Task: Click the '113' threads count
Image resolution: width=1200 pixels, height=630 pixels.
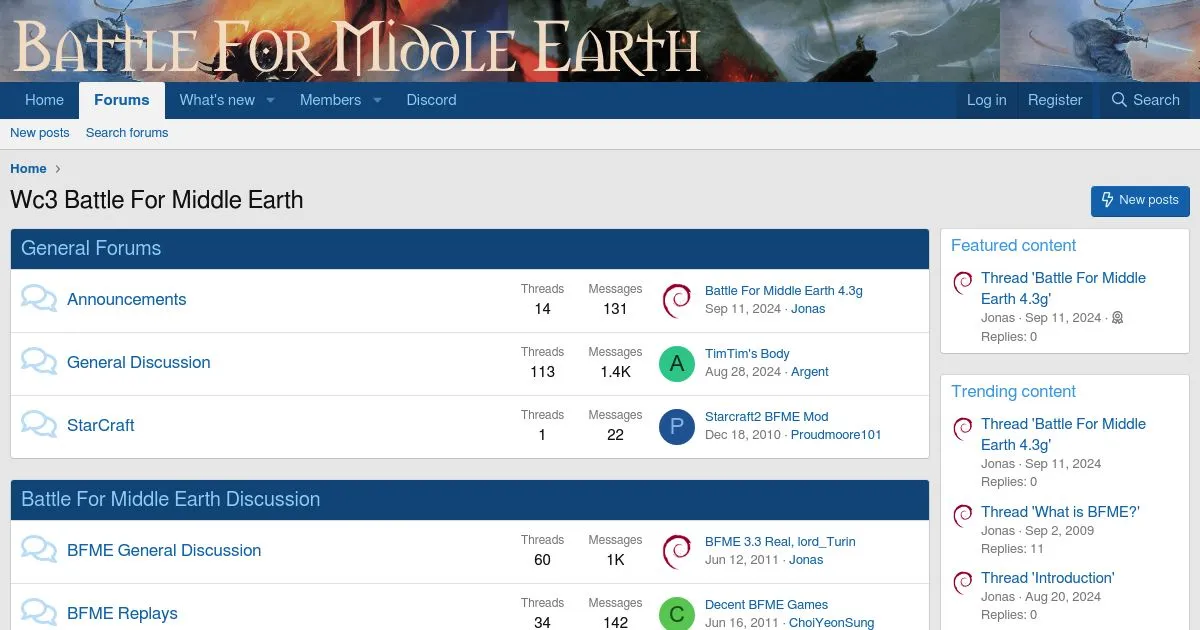Action: click(542, 372)
